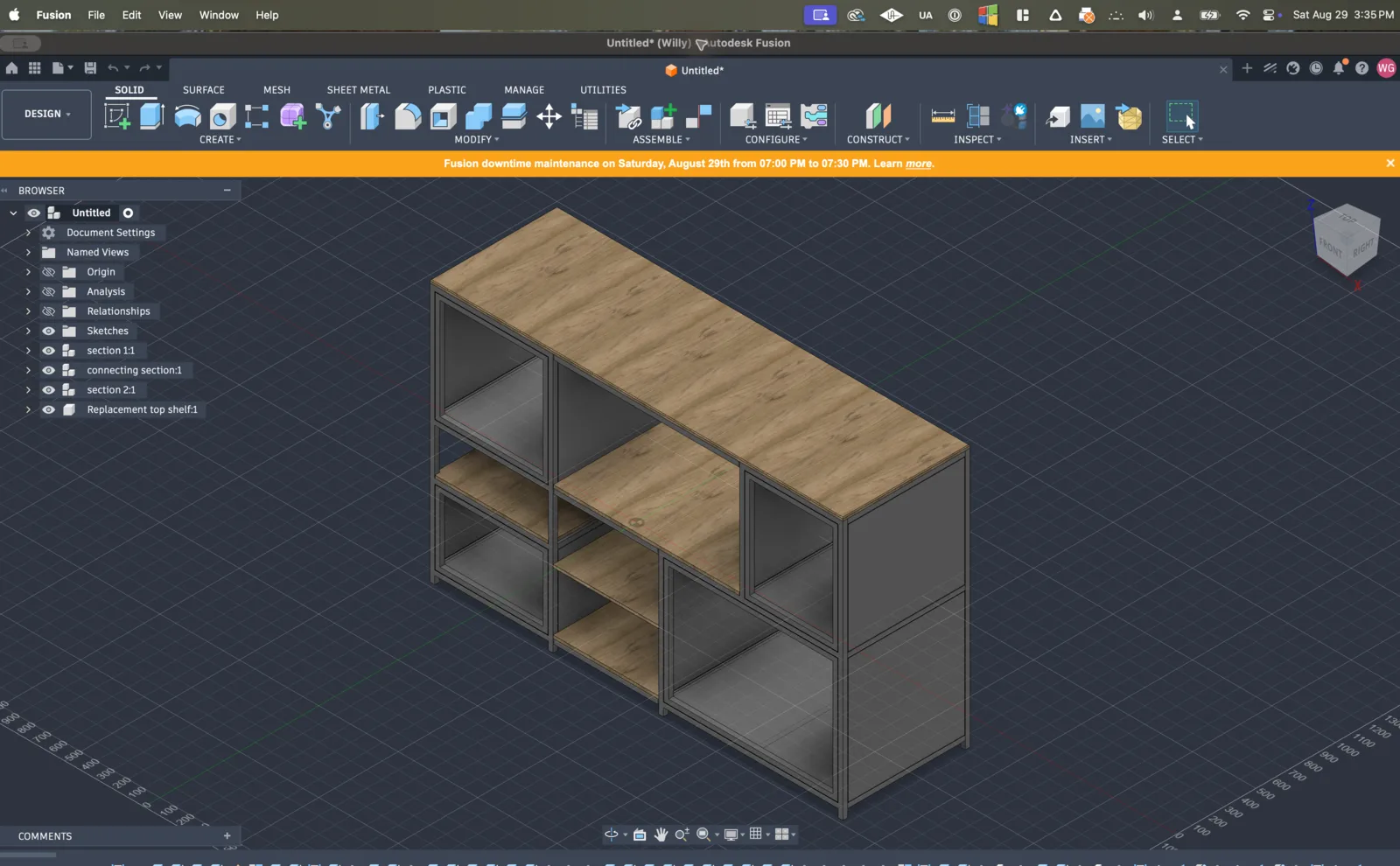Click the ViewCube orientation cube
This screenshot has width=1400, height=866.
[1347, 239]
